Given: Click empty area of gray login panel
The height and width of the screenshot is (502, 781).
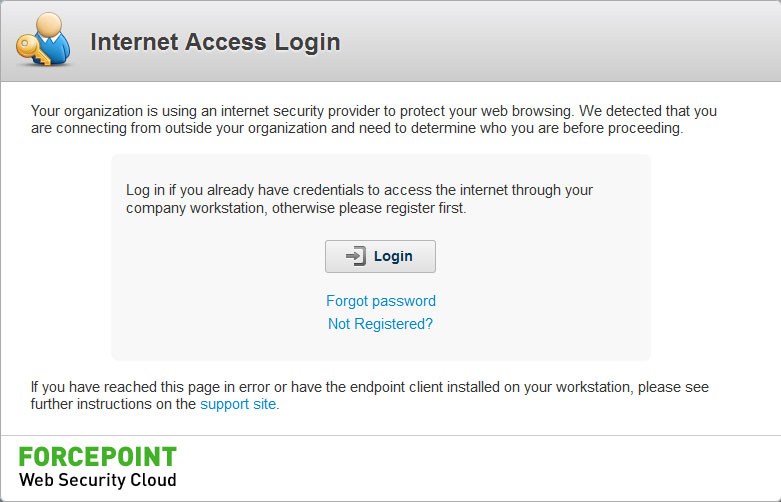Looking at the screenshot, I should point(548,299).
